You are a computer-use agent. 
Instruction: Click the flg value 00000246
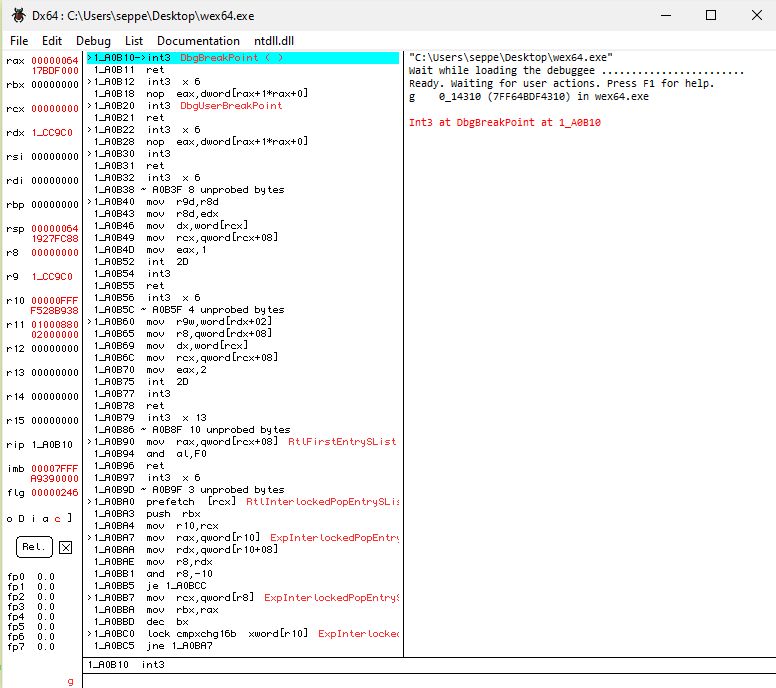(55, 492)
